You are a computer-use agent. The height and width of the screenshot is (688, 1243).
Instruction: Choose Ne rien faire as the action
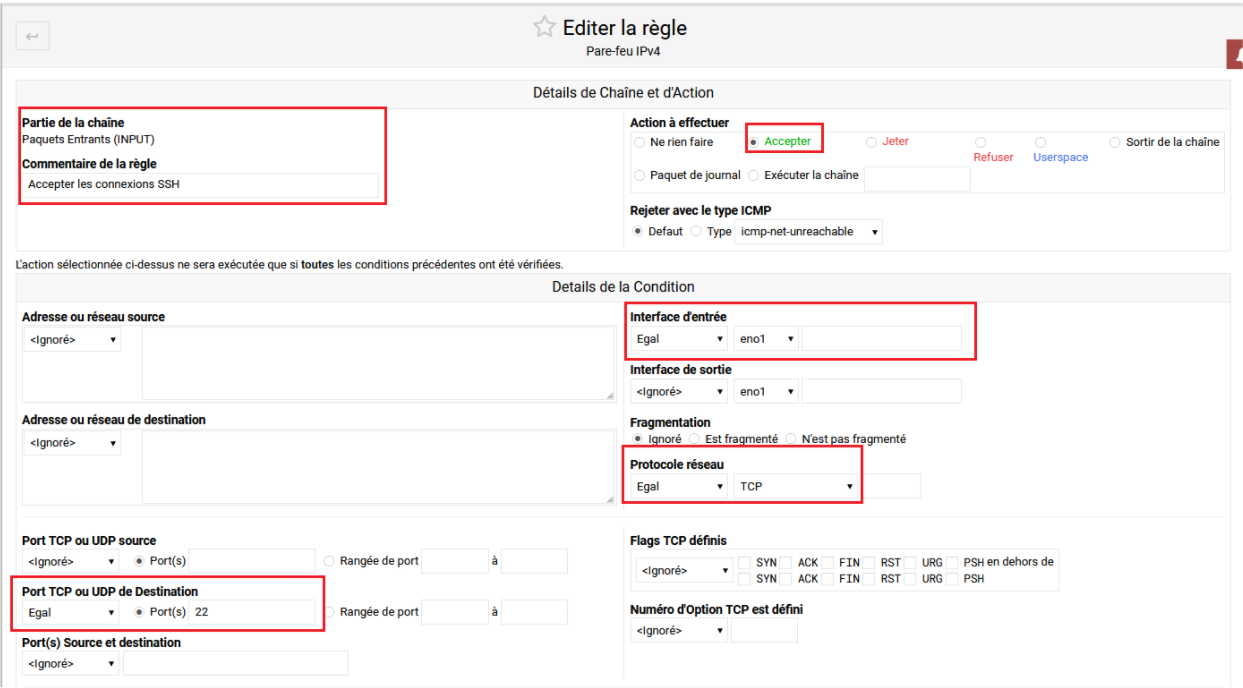coord(640,142)
